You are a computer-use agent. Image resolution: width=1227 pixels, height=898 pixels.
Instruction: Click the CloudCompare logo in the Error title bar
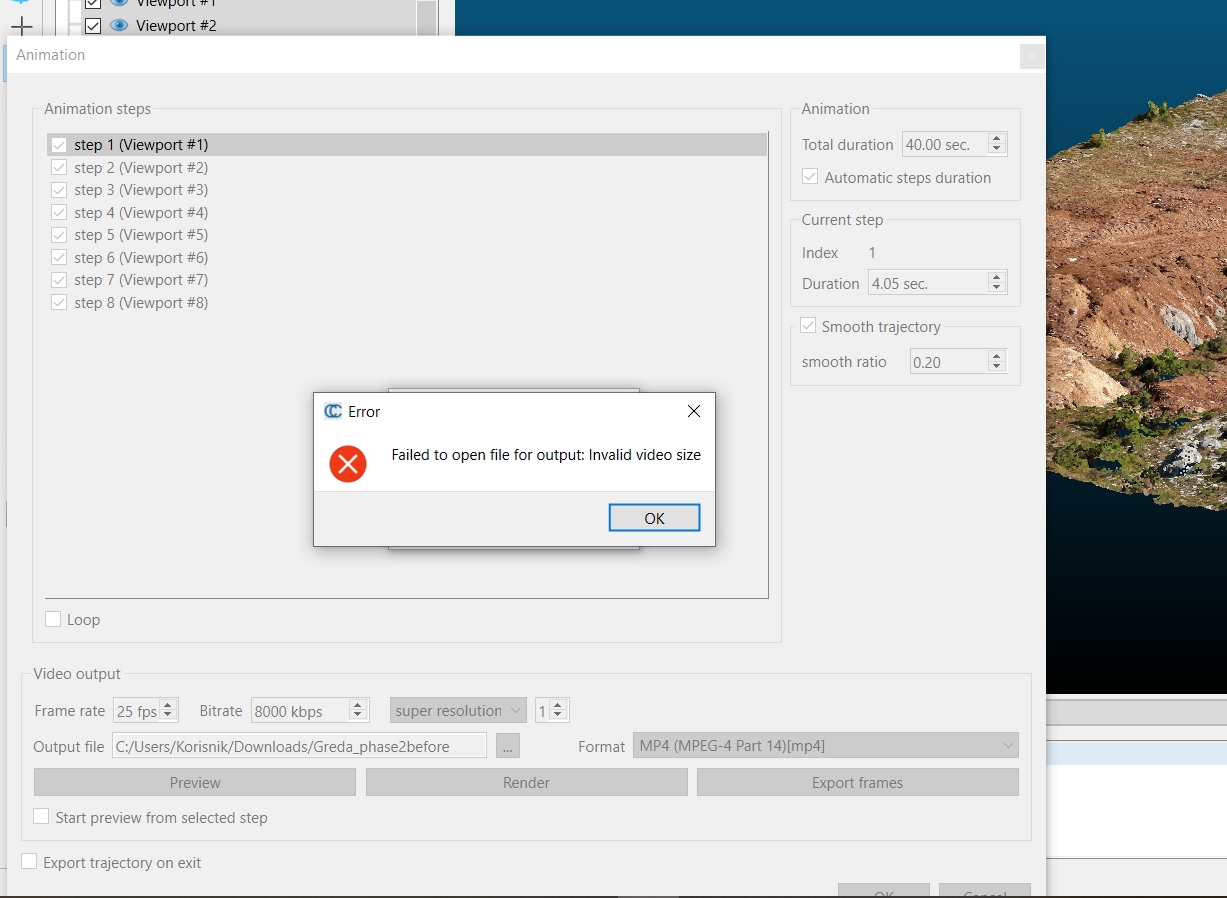(x=333, y=411)
